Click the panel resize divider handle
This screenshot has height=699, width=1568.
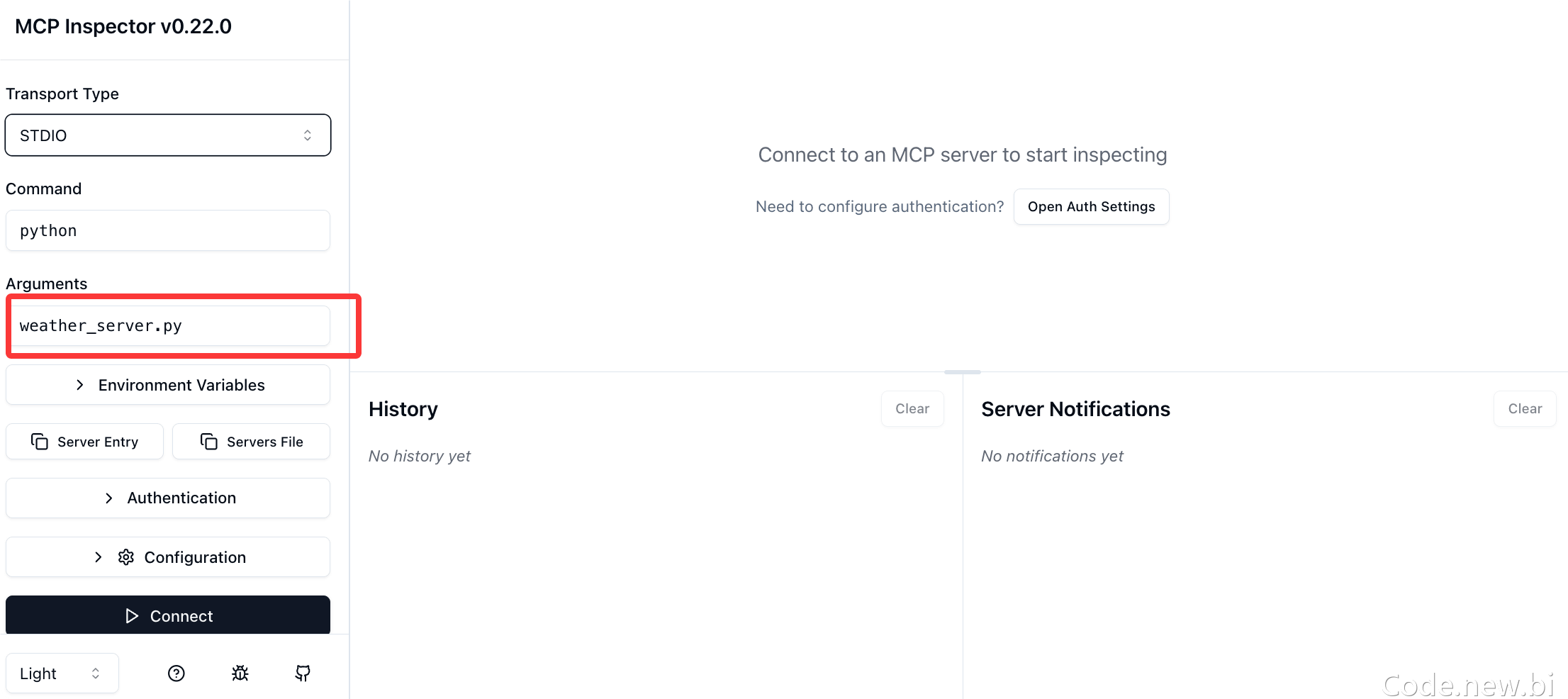(x=963, y=372)
